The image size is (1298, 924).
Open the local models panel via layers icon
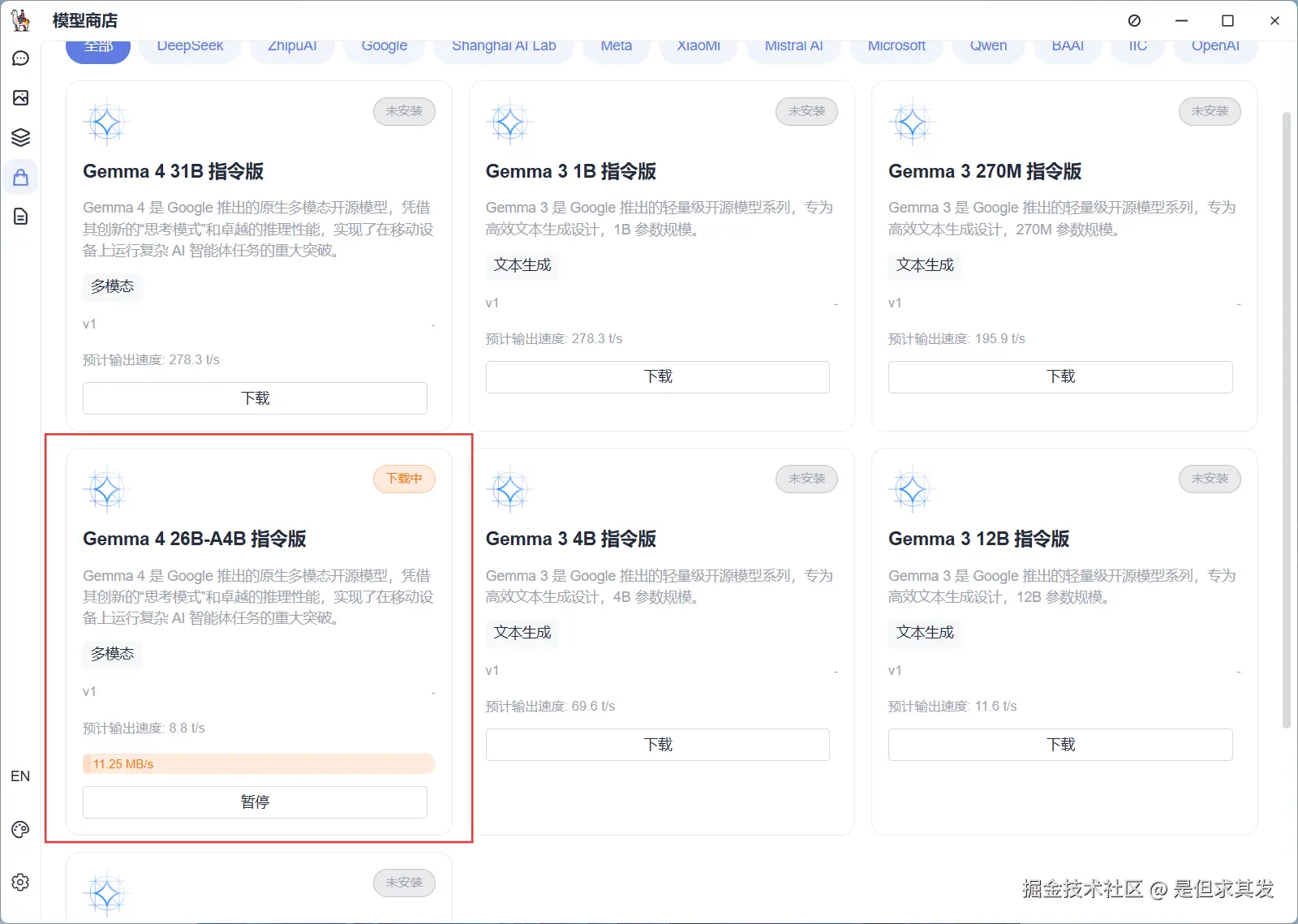(x=20, y=137)
